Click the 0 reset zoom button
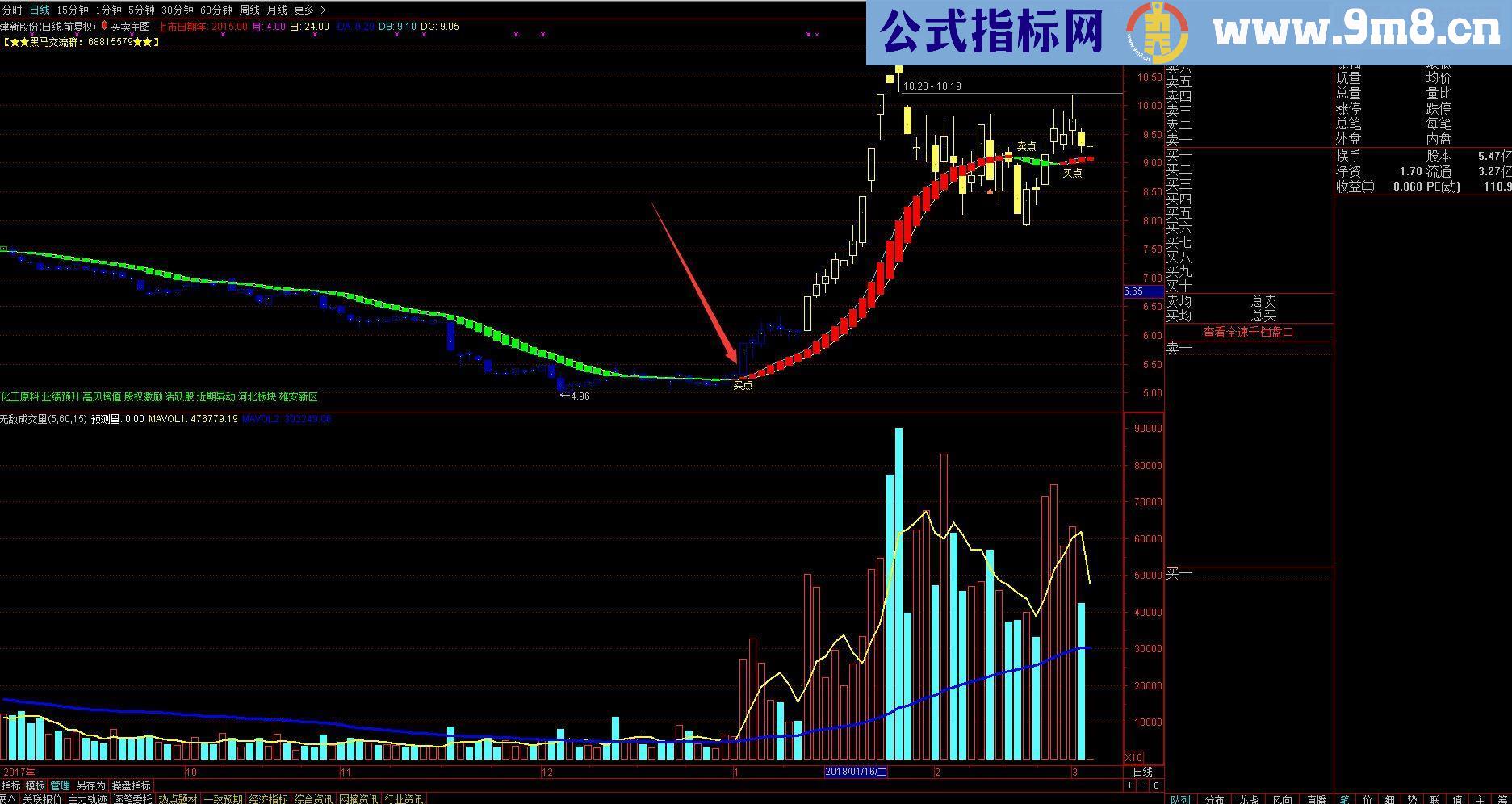 click(1156, 785)
